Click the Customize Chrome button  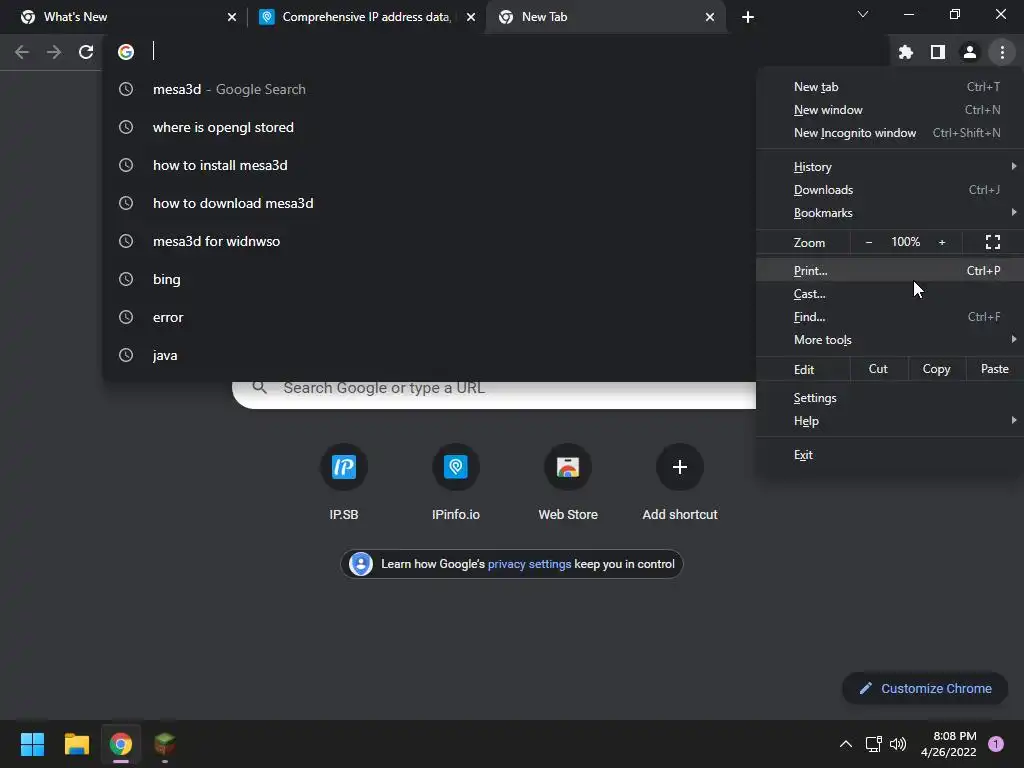click(x=925, y=688)
